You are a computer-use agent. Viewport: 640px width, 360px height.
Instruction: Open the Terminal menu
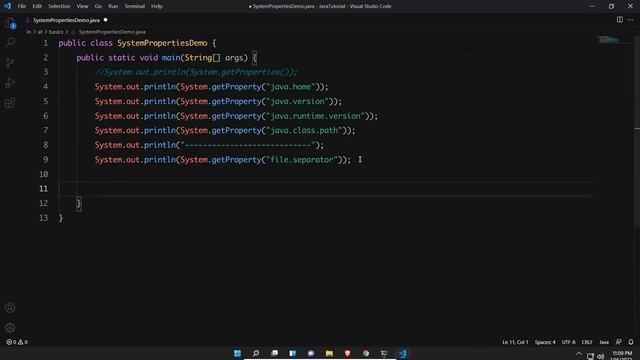tap(135, 6)
